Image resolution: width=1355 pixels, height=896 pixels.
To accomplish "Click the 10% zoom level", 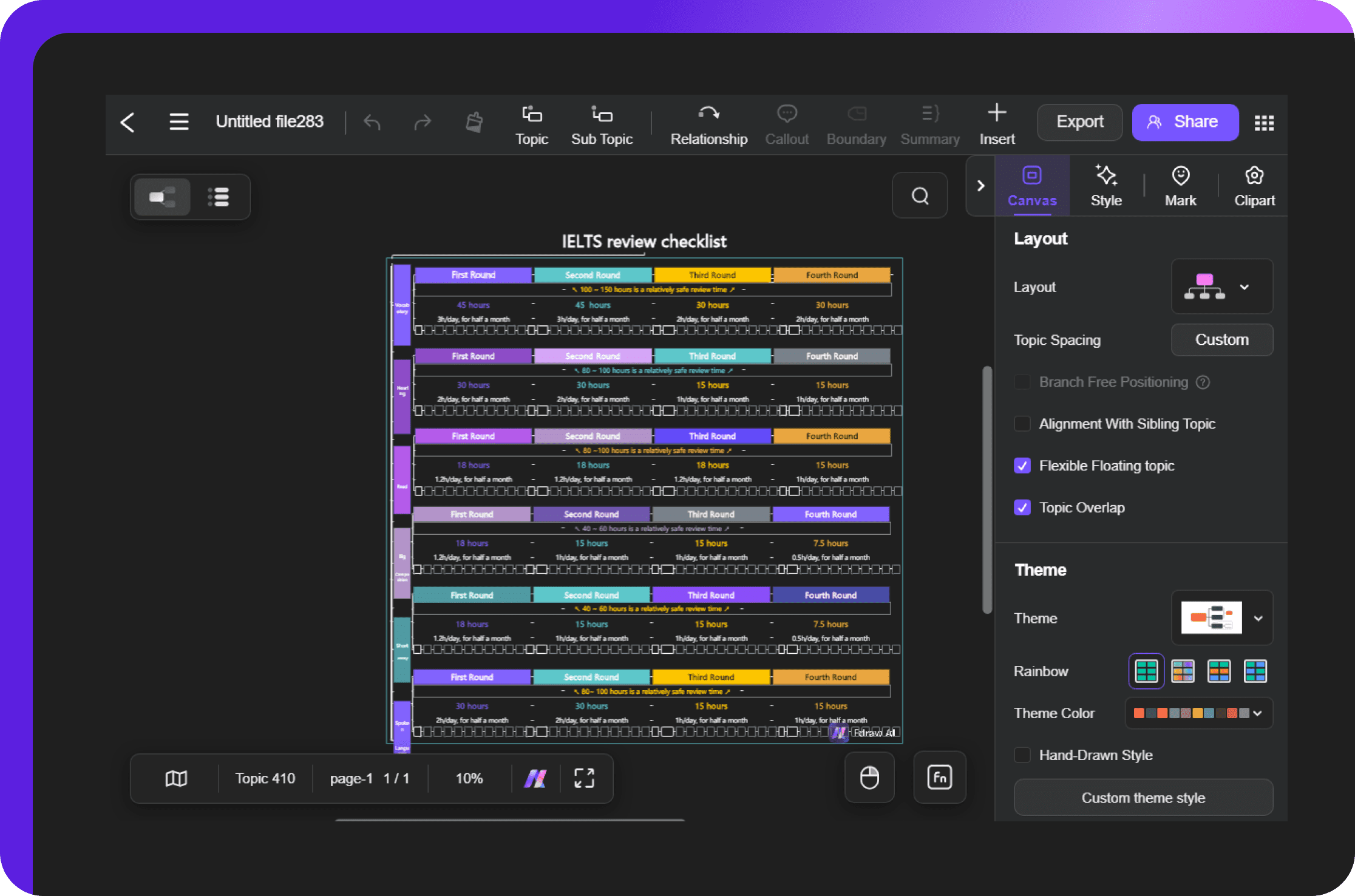I will 469,778.
